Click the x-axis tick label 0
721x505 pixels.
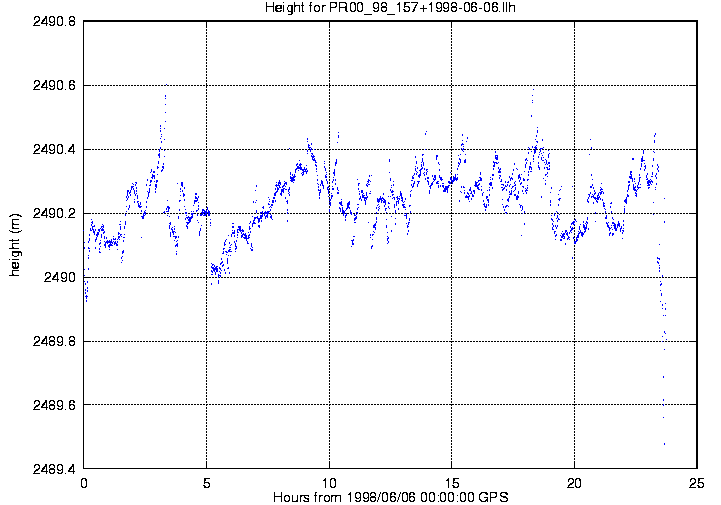point(84,482)
